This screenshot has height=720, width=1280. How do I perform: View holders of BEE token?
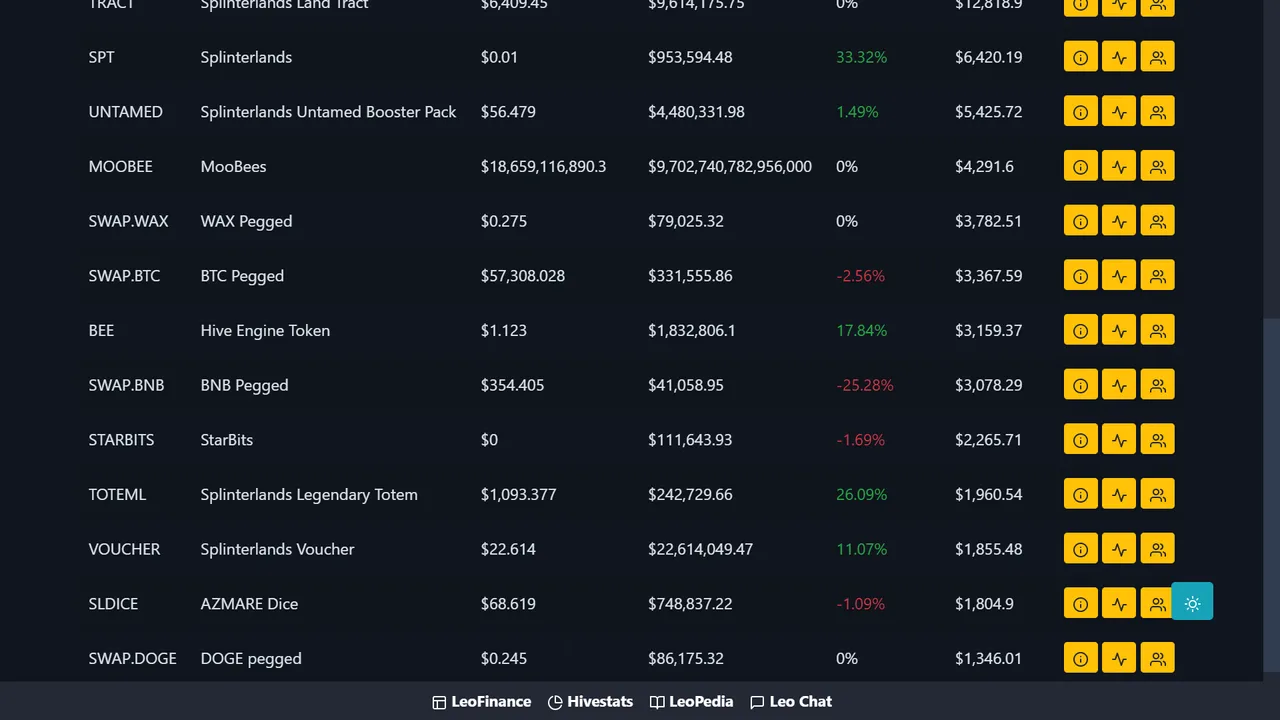click(x=1158, y=331)
